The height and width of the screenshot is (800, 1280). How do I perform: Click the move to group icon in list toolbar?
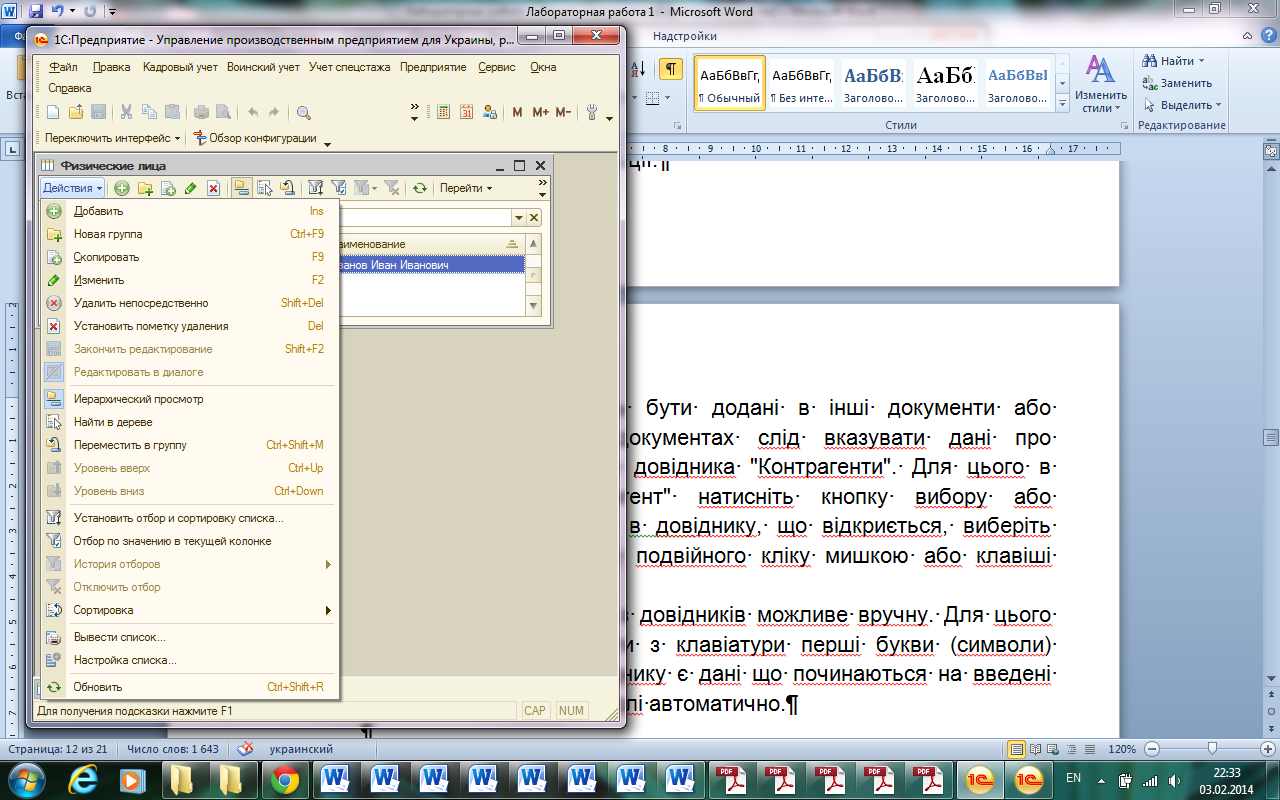click(x=287, y=187)
